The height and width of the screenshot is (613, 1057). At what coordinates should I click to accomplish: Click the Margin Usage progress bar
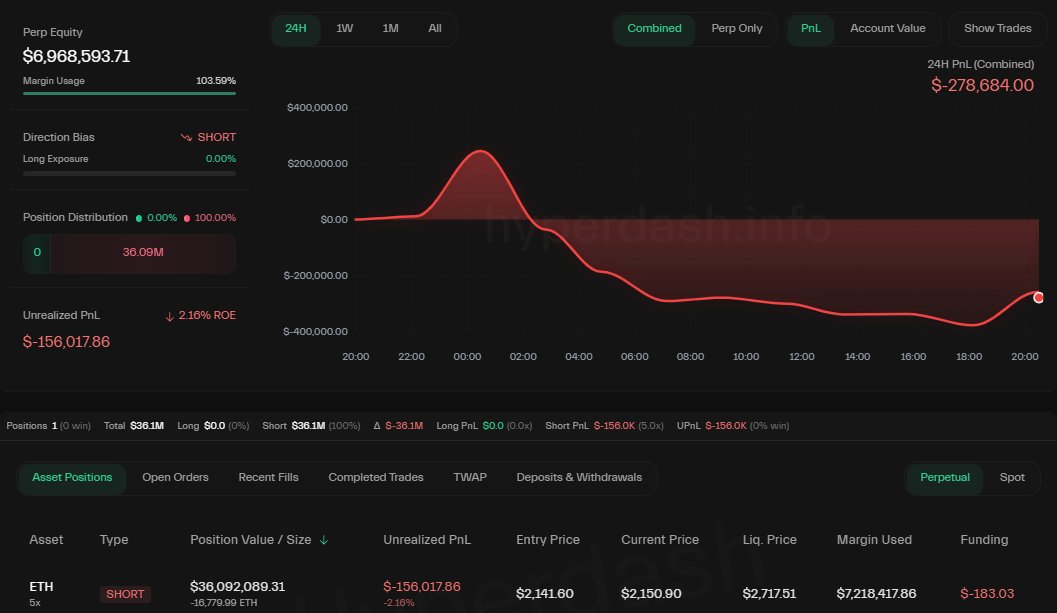(x=129, y=93)
